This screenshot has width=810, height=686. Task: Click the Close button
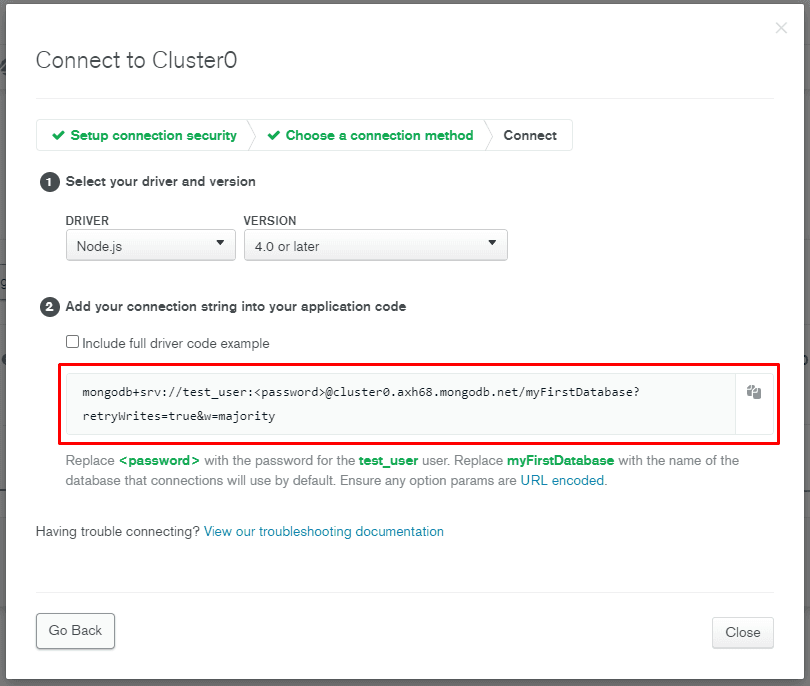tap(742, 632)
